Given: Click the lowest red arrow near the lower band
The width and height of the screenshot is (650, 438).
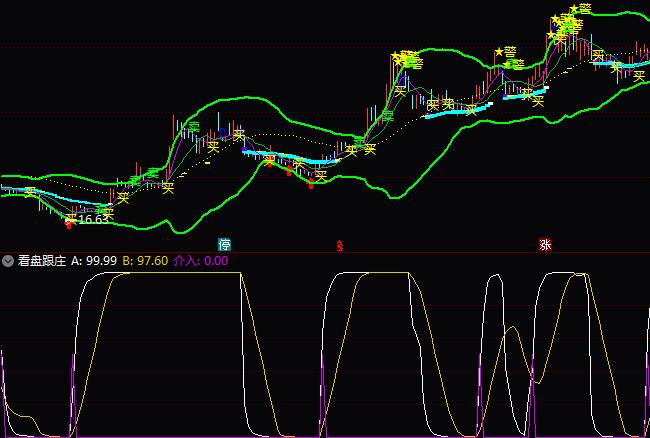Looking at the screenshot, I should tap(310, 185).
